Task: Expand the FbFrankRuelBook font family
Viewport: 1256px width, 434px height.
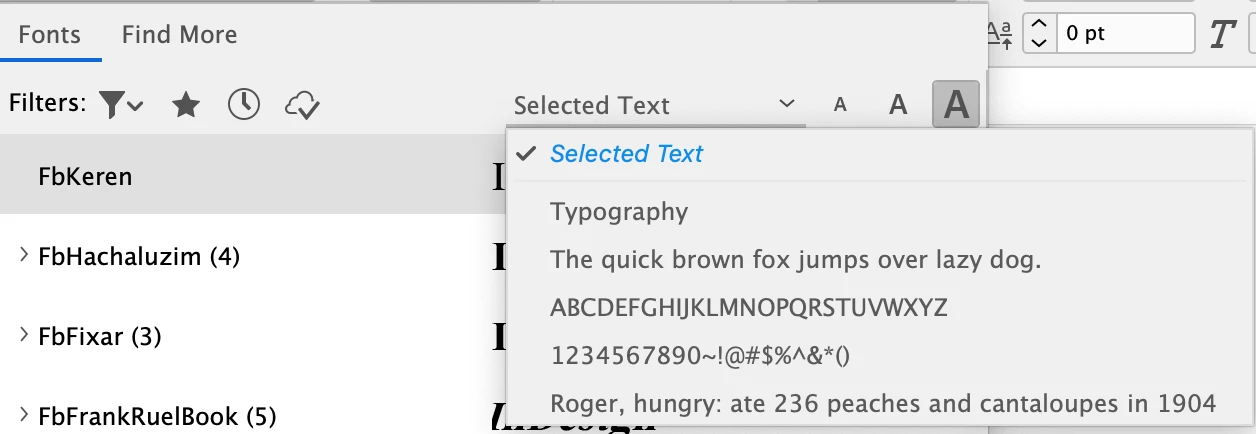Action: click(x=24, y=415)
